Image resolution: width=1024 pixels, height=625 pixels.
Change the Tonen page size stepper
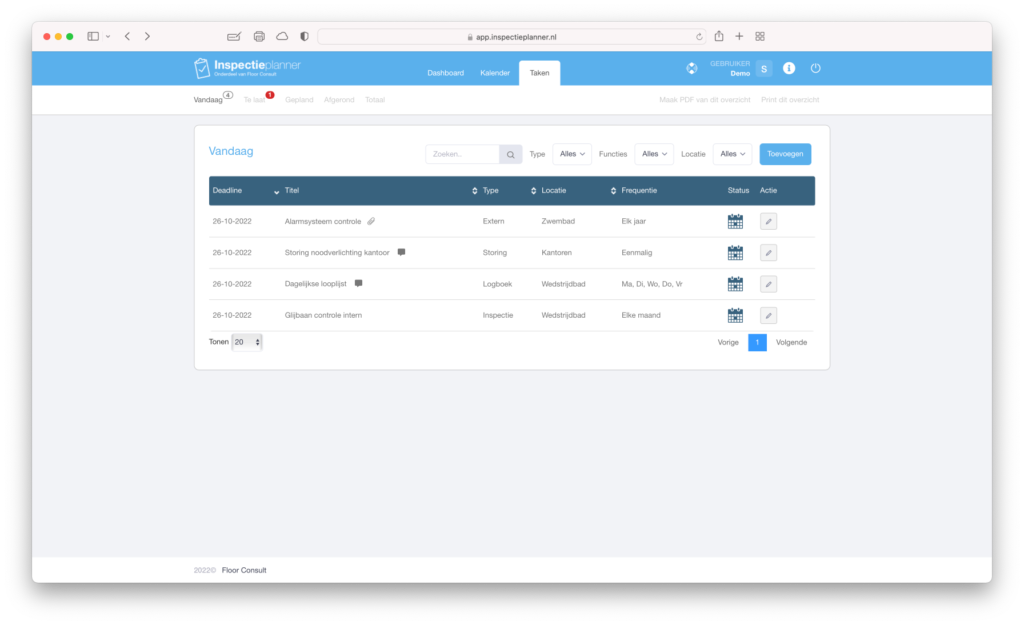[x=246, y=341]
